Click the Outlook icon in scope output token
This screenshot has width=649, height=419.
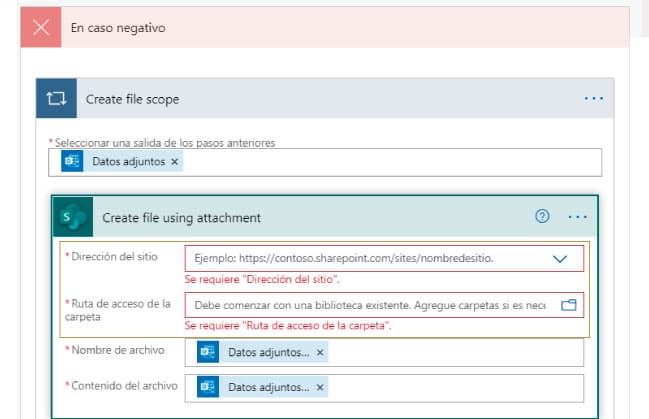pyautogui.click(x=72, y=162)
